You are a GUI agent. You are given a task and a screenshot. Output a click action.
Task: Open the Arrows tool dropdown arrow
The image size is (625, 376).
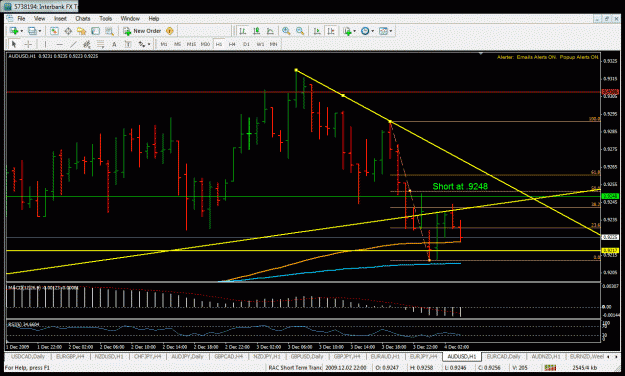click(149, 44)
